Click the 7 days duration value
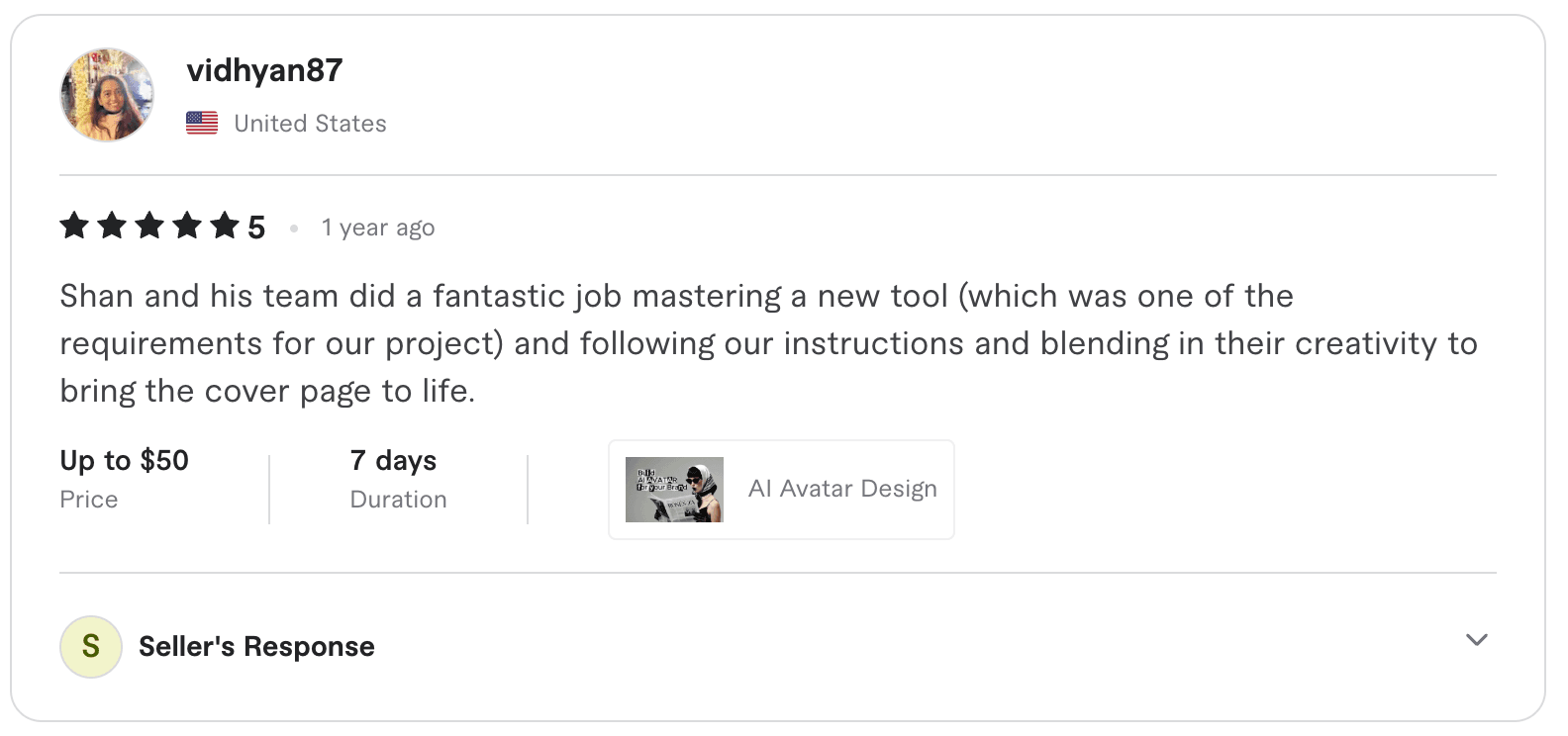 click(x=393, y=459)
